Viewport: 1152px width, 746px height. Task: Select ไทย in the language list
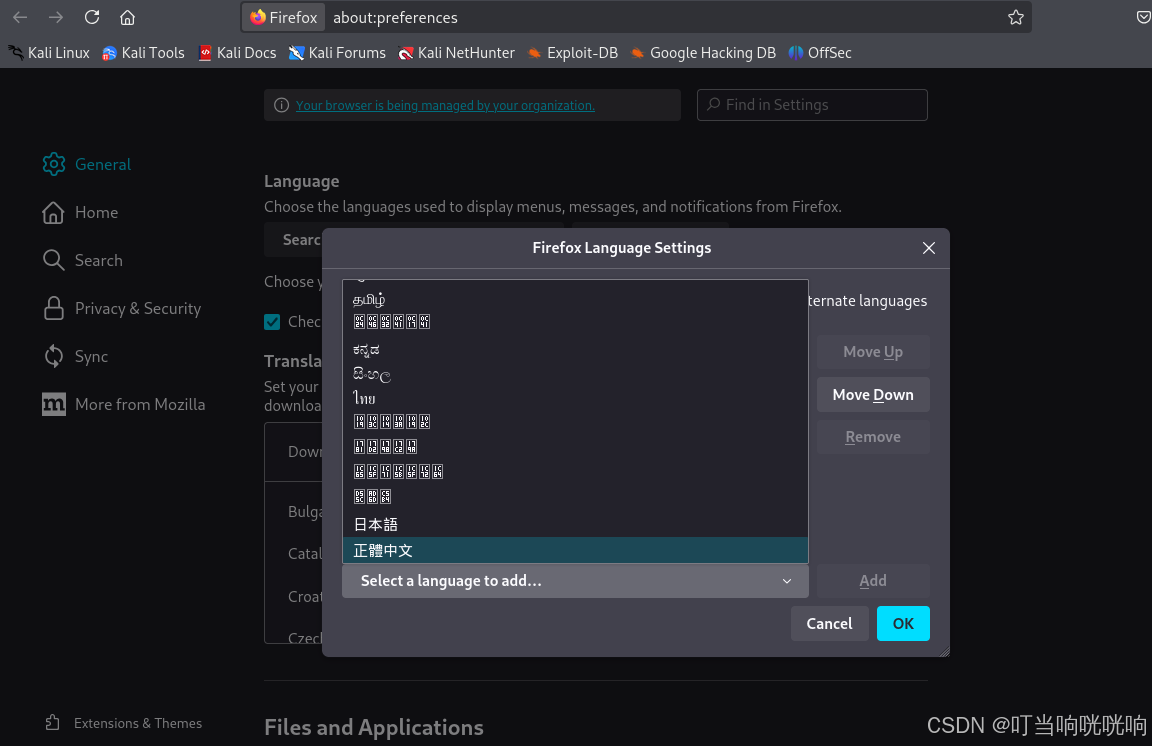(x=575, y=398)
